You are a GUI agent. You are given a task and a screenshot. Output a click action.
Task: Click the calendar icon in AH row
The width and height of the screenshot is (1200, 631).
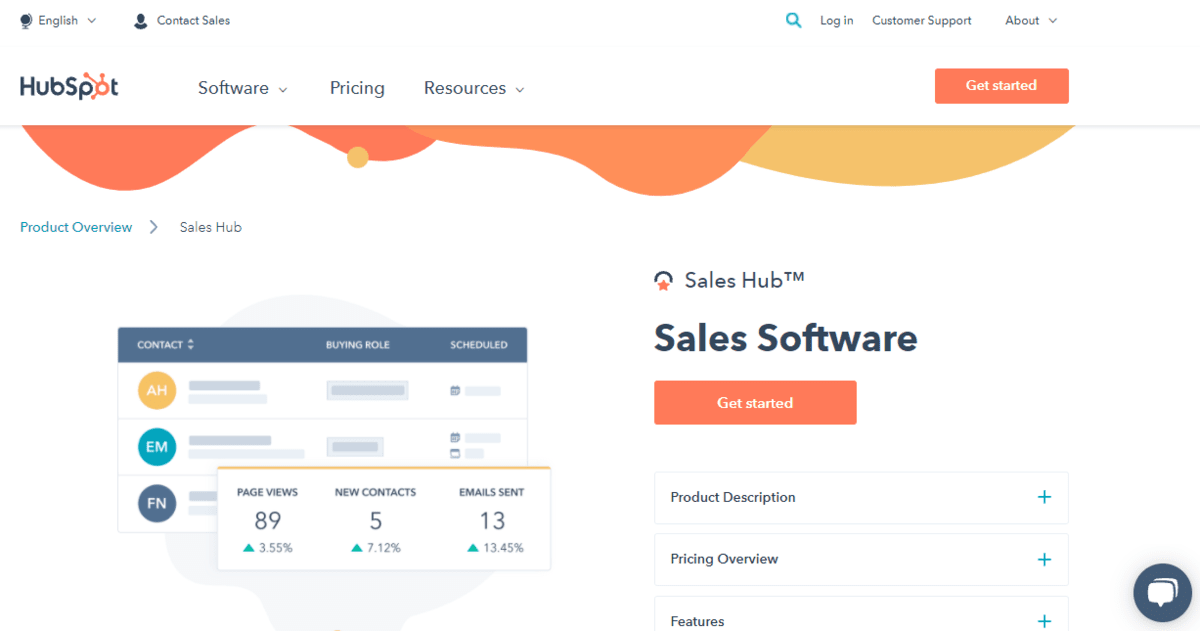[x=455, y=391]
